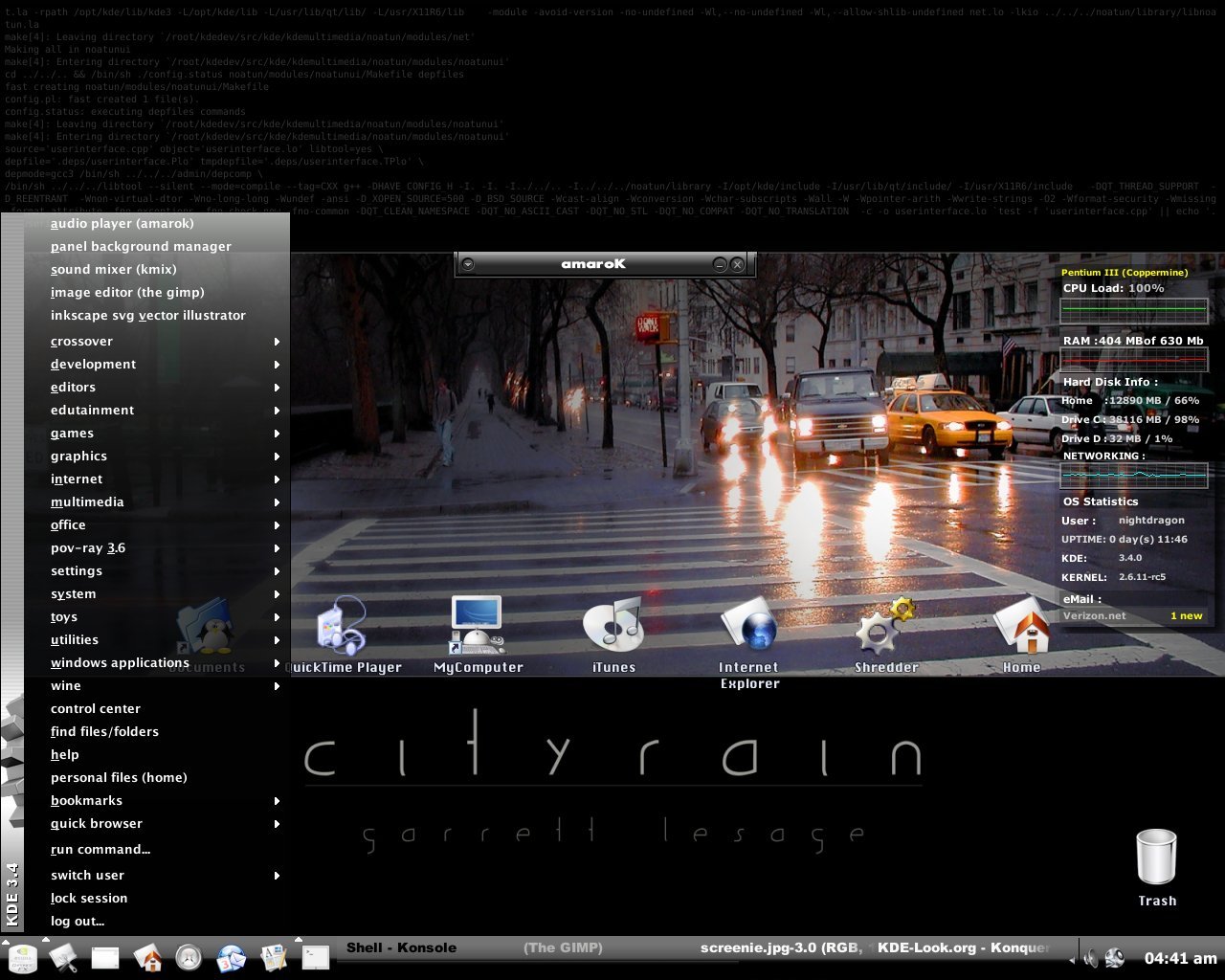Select run command... in the menu
The image size is (1225, 980).
click(157, 850)
